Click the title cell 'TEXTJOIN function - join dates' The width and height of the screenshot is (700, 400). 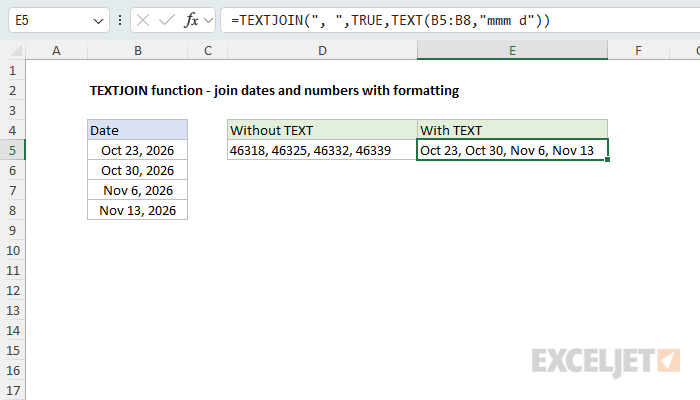(x=274, y=91)
